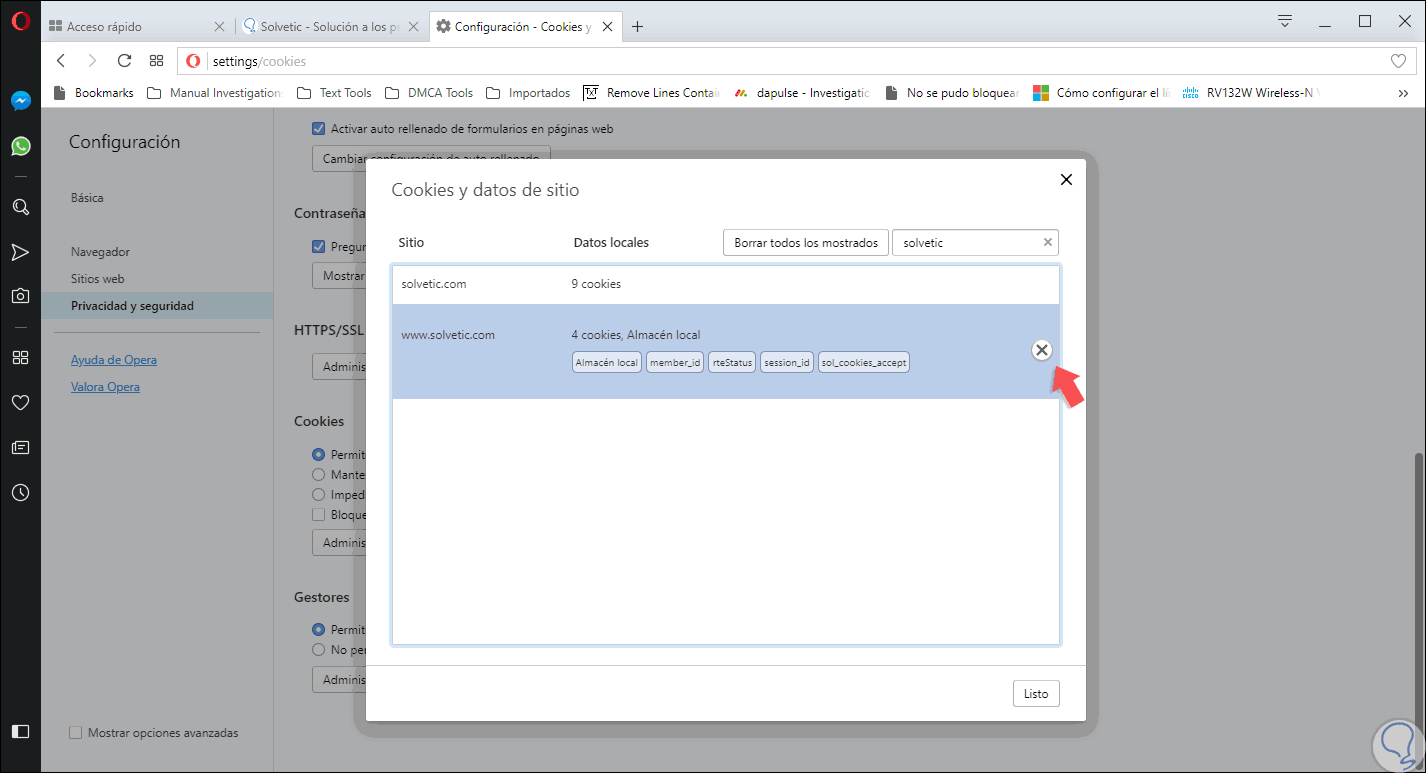1426x773 pixels.
Task: Open the Opera main menu logo
Action: click(21, 21)
